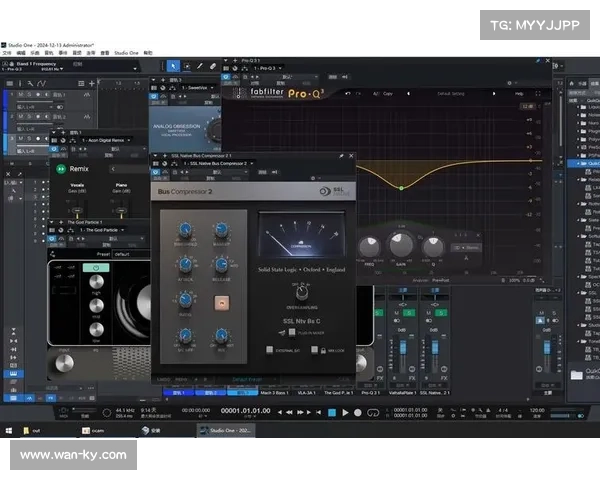Click the green EQ band node
600x480 pixels.
[x=401, y=187]
